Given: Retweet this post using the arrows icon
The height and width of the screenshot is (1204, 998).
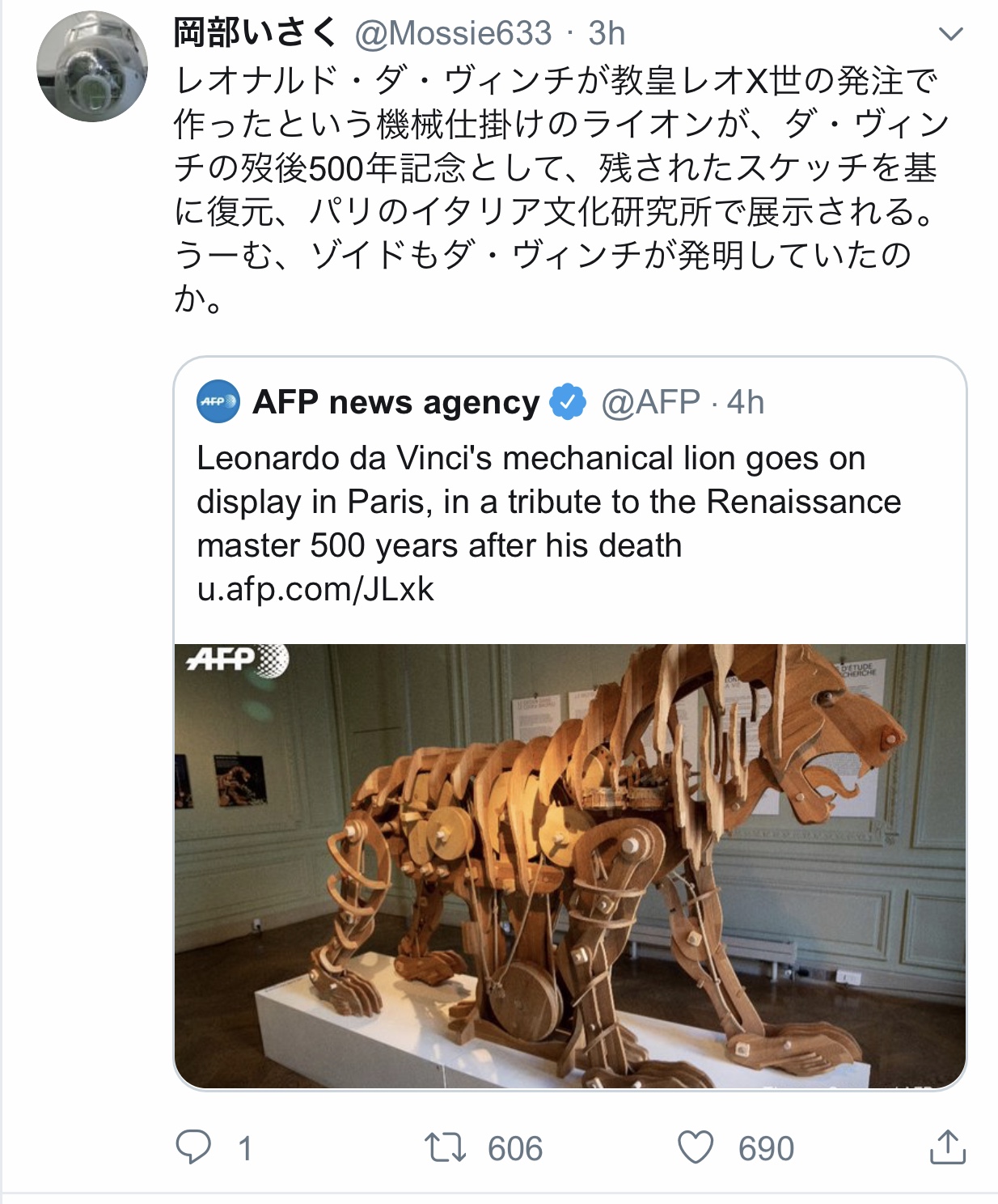Looking at the screenshot, I should (446, 1147).
